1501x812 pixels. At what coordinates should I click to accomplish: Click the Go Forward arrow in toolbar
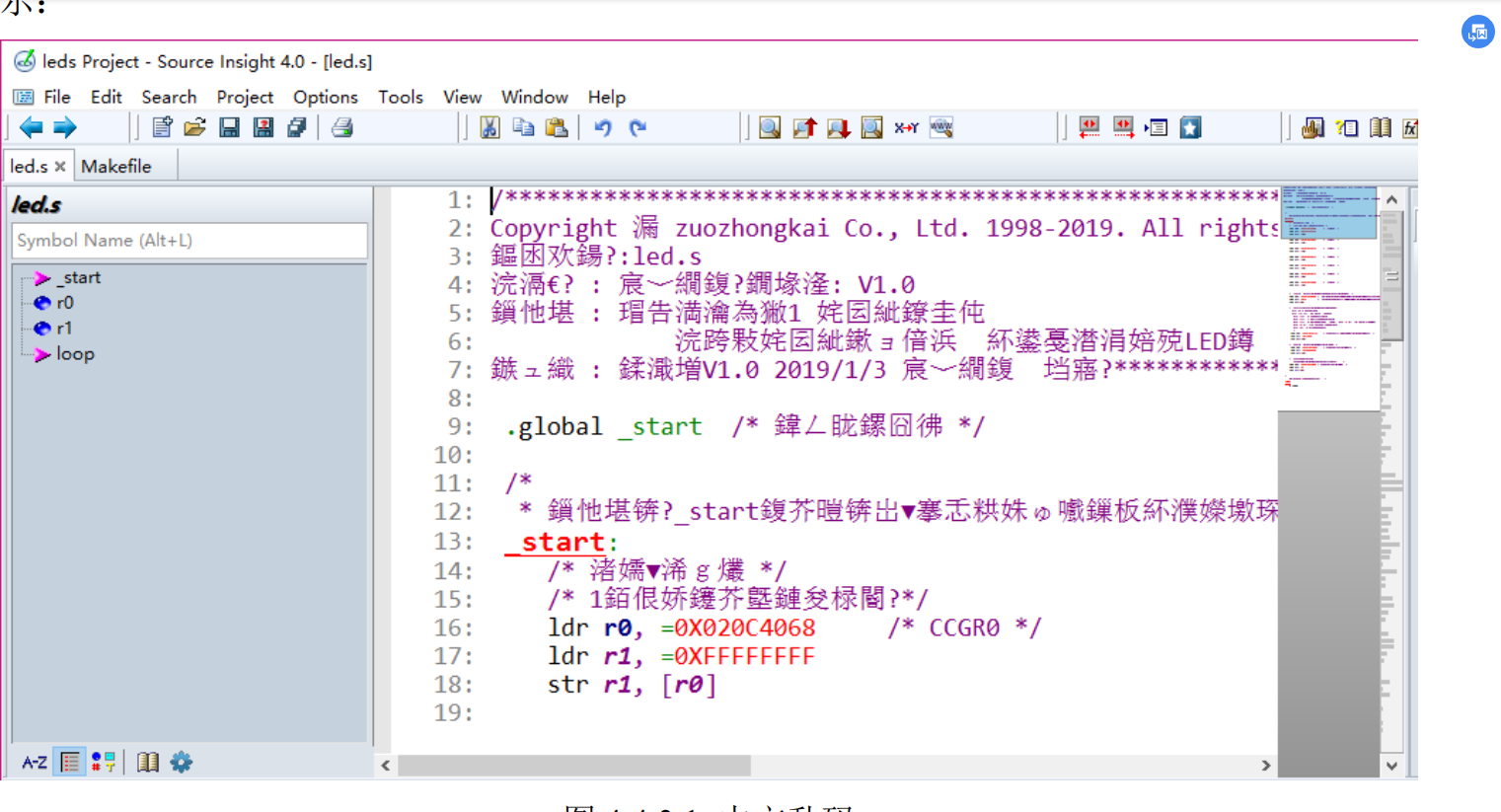65,127
